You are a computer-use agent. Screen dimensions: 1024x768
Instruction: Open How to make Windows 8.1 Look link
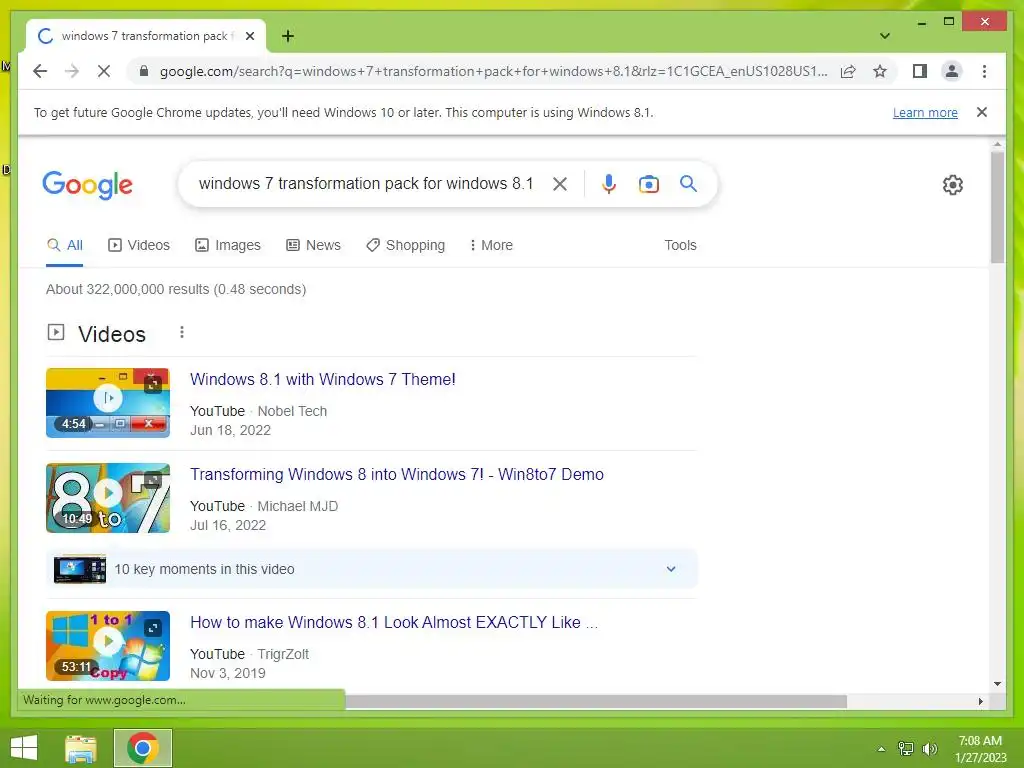394,622
